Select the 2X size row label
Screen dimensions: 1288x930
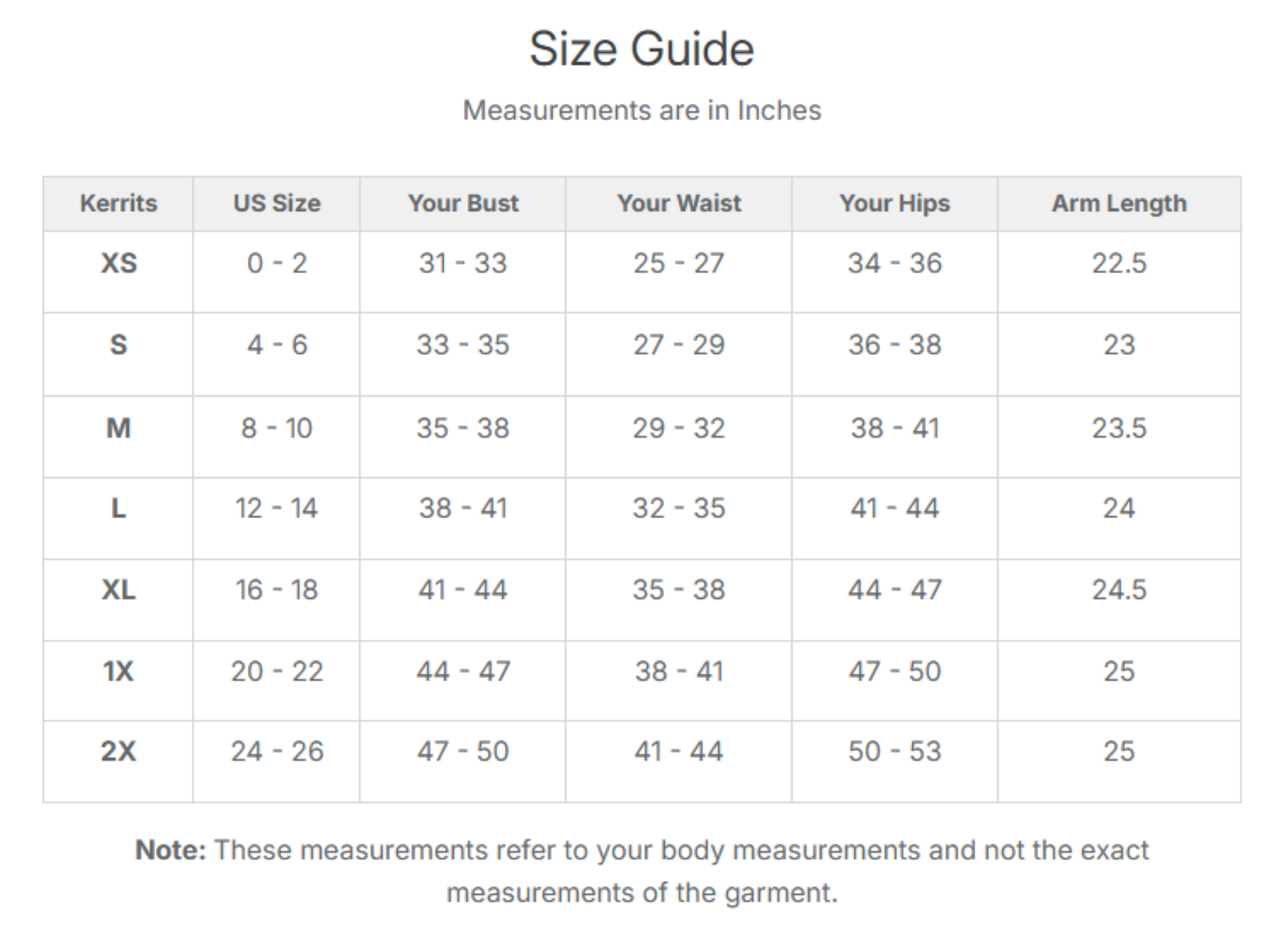click(x=118, y=751)
